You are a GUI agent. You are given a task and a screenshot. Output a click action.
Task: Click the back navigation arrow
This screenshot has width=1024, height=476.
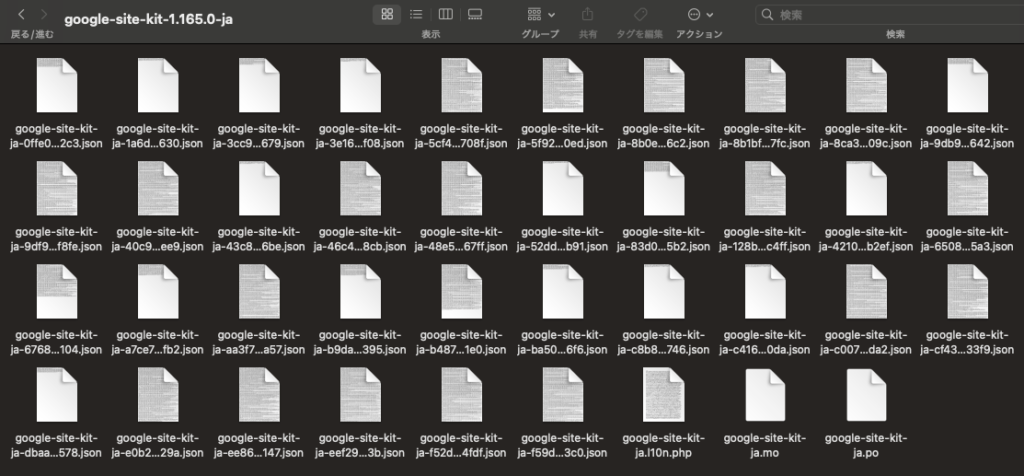[x=21, y=15]
